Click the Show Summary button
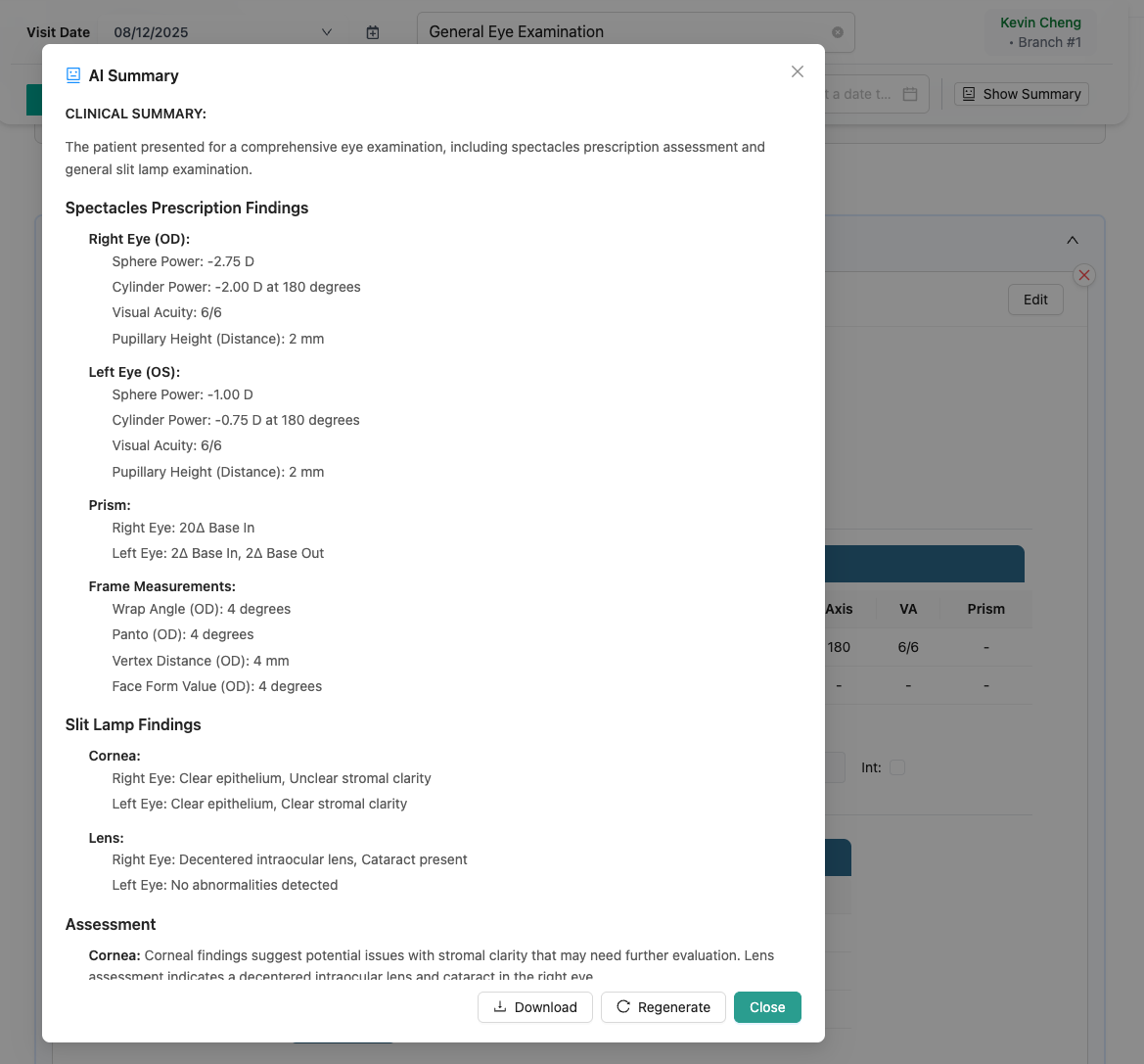The width and height of the screenshot is (1144, 1064). pyautogui.click(x=1021, y=93)
